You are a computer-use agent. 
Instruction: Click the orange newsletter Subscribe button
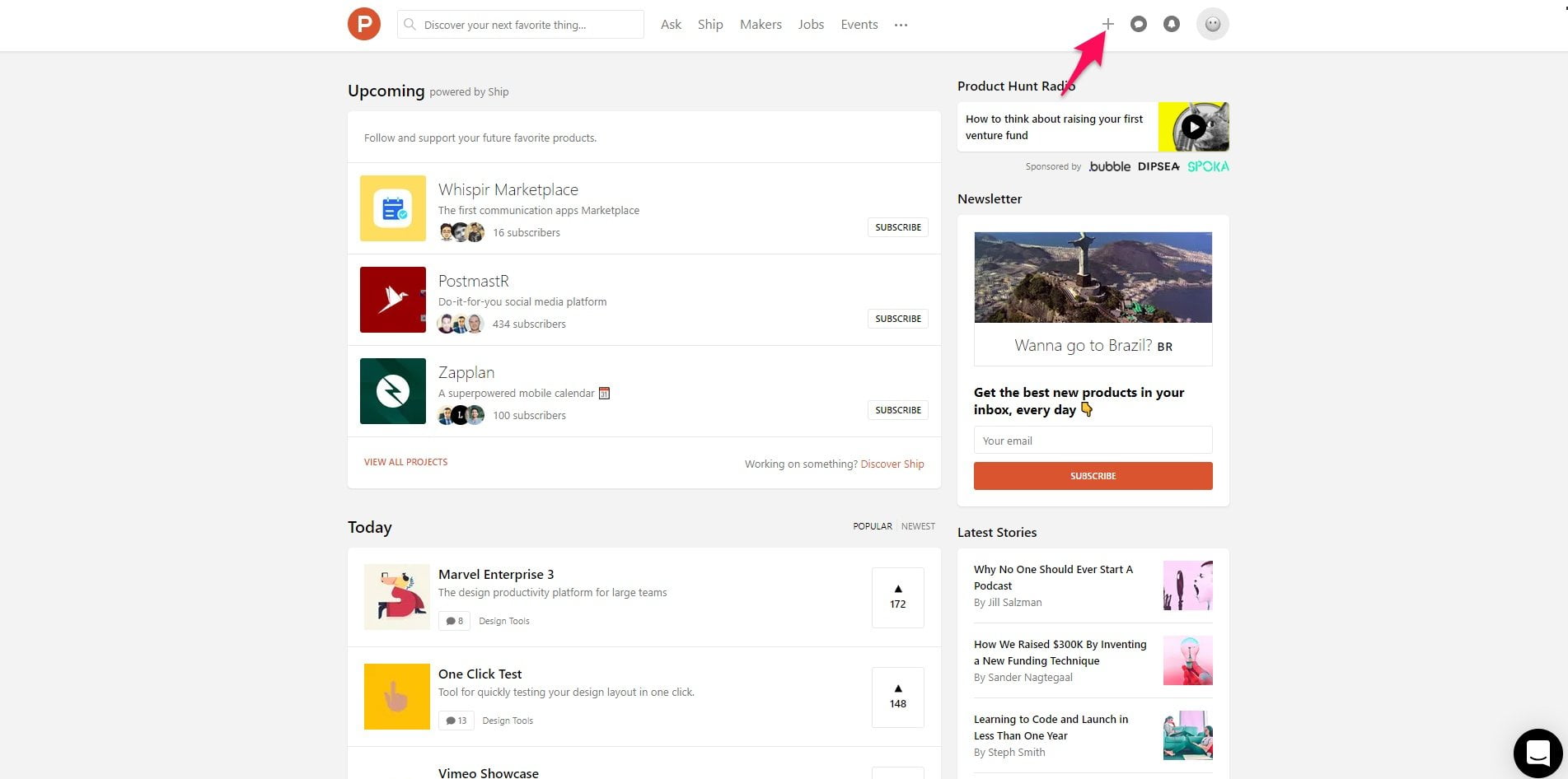[x=1093, y=476]
